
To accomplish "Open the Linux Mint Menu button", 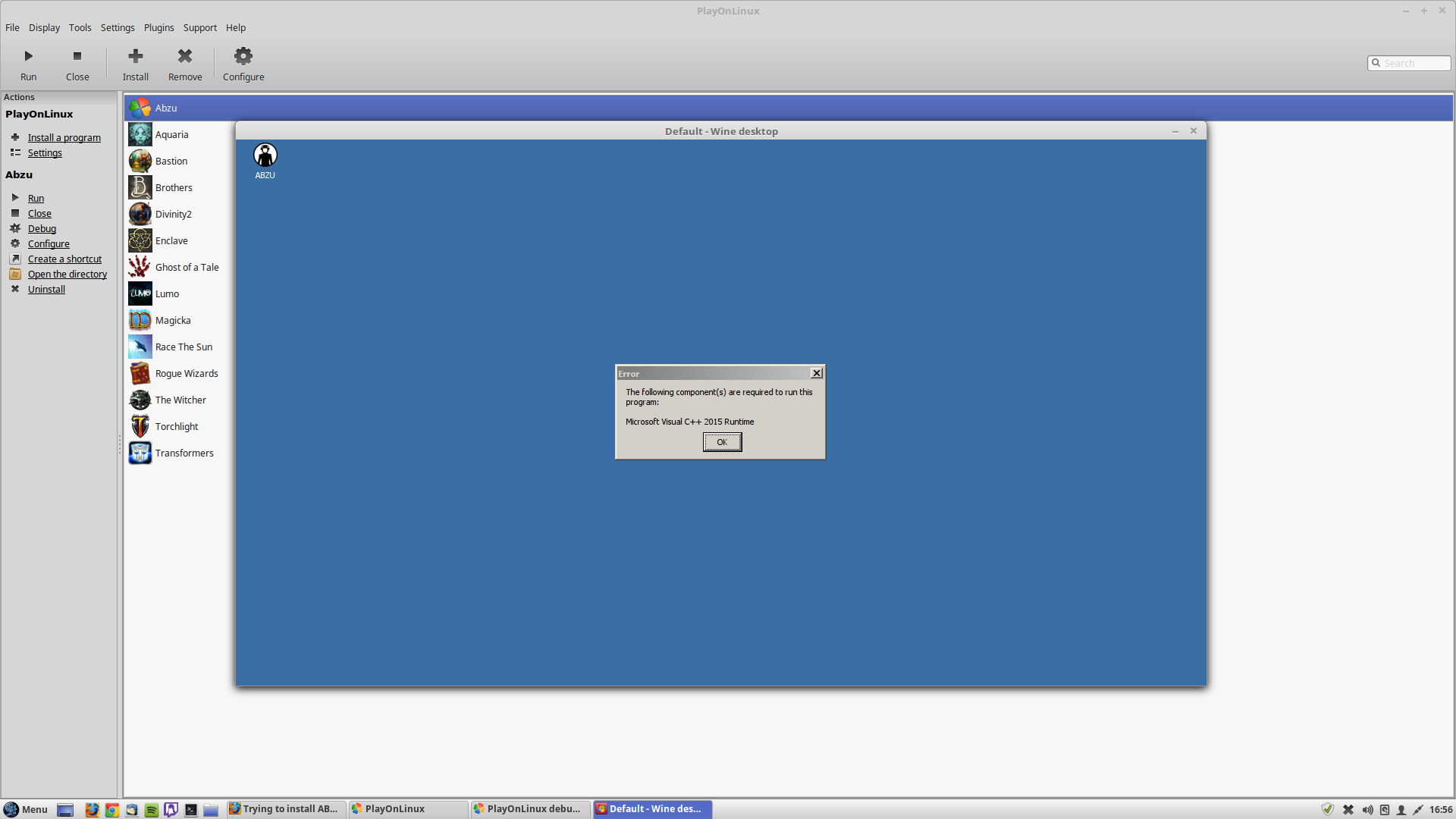I will 26,809.
